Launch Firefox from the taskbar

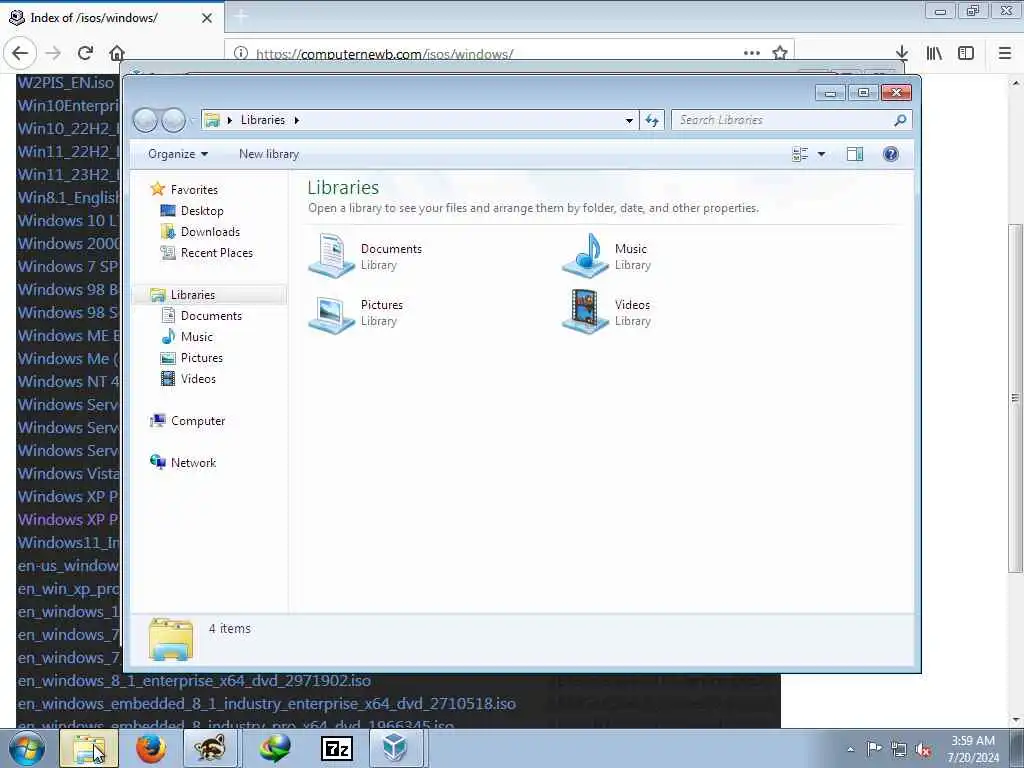(x=151, y=748)
